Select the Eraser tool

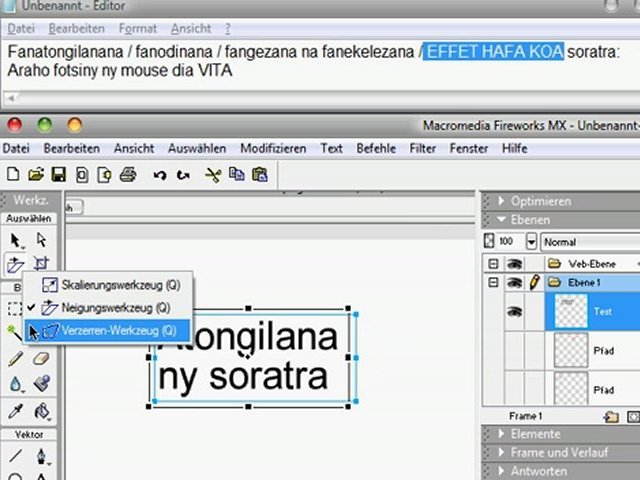(x=41, y=358)
